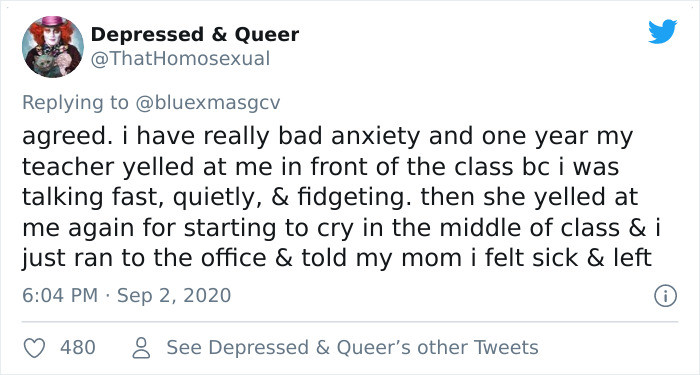
Task: Open the tweet info icon
Action: 665,296
